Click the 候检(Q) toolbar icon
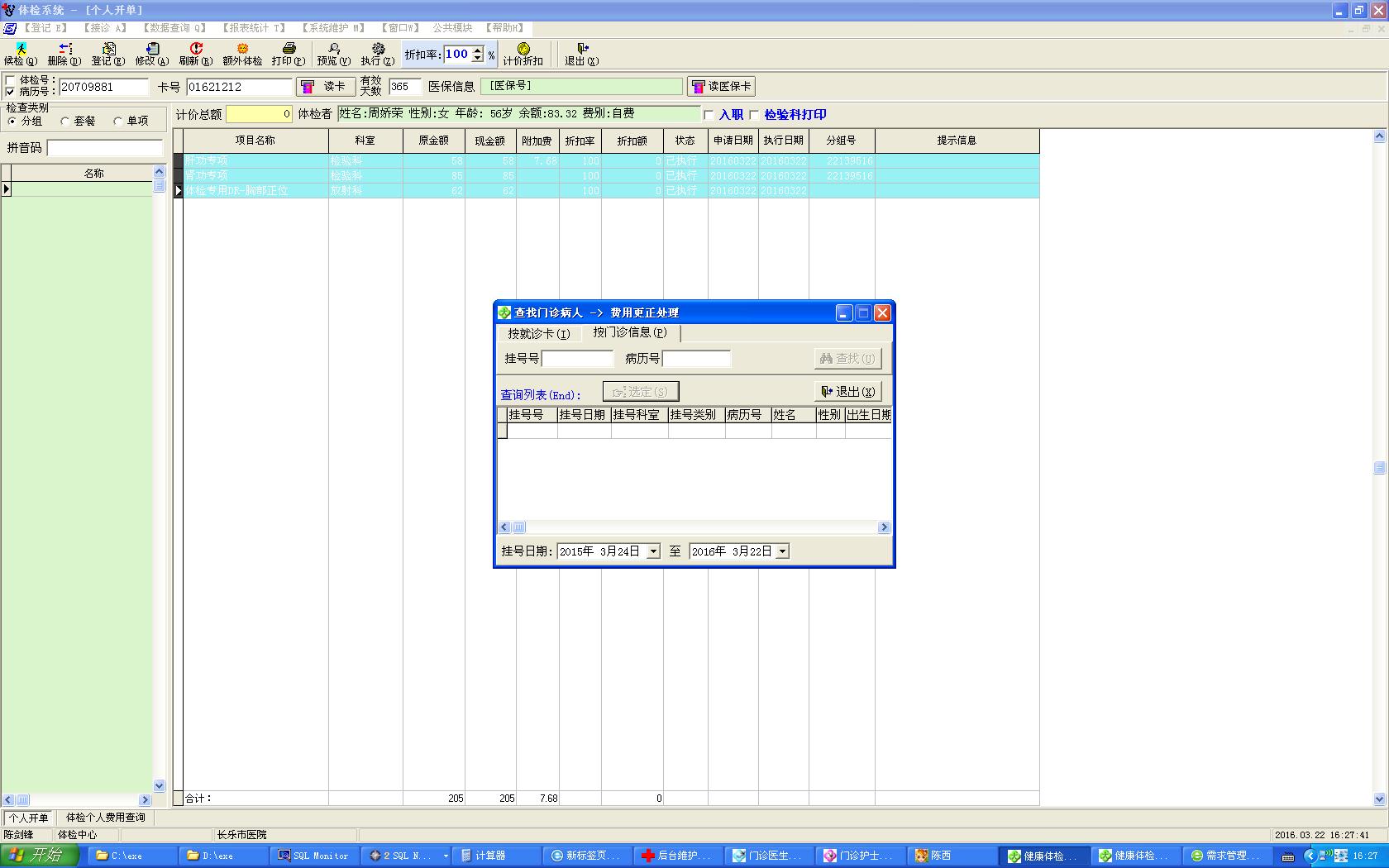Screen dimensions: 1389x868 21,55
